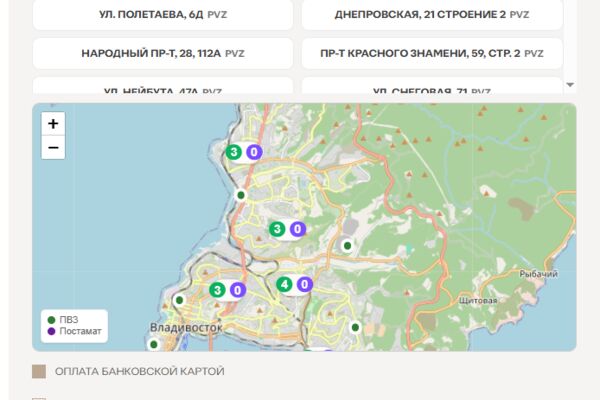Click purple 0 cluster in map center
Screen dimensions: 600x400
(x=298, y=229)
